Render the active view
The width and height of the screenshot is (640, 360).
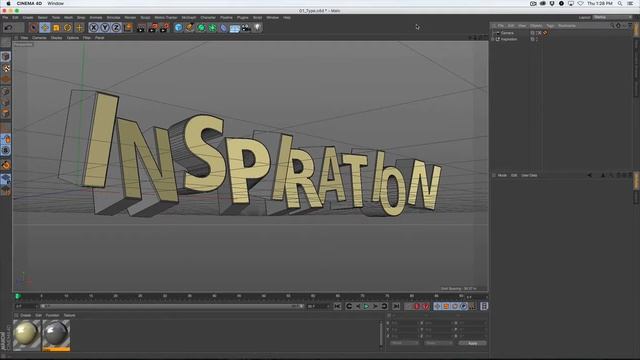point(141,28)
